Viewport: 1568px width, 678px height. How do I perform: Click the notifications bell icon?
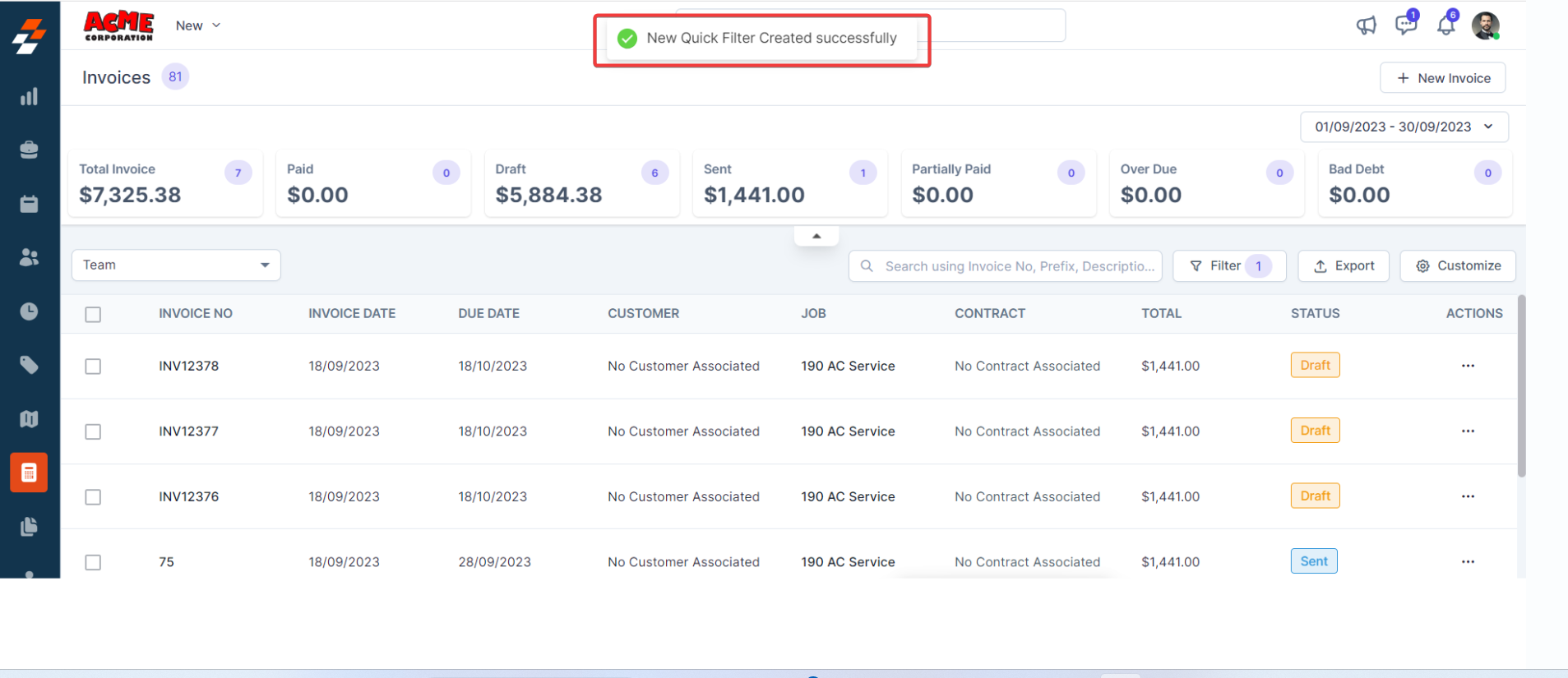click(1445, 25)
